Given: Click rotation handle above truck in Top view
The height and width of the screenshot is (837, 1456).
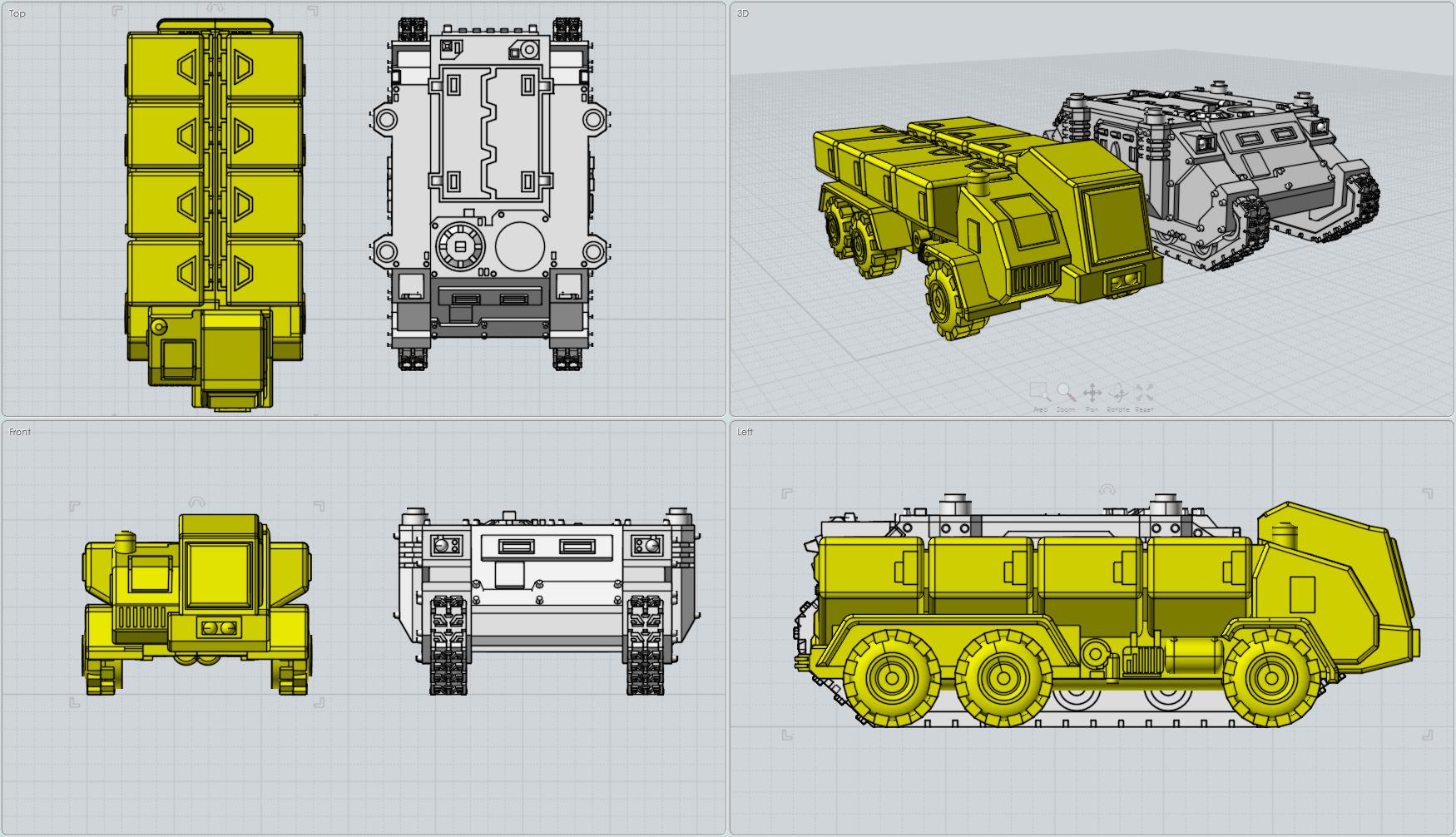Looking at the screenshot, I should point(215,8).
